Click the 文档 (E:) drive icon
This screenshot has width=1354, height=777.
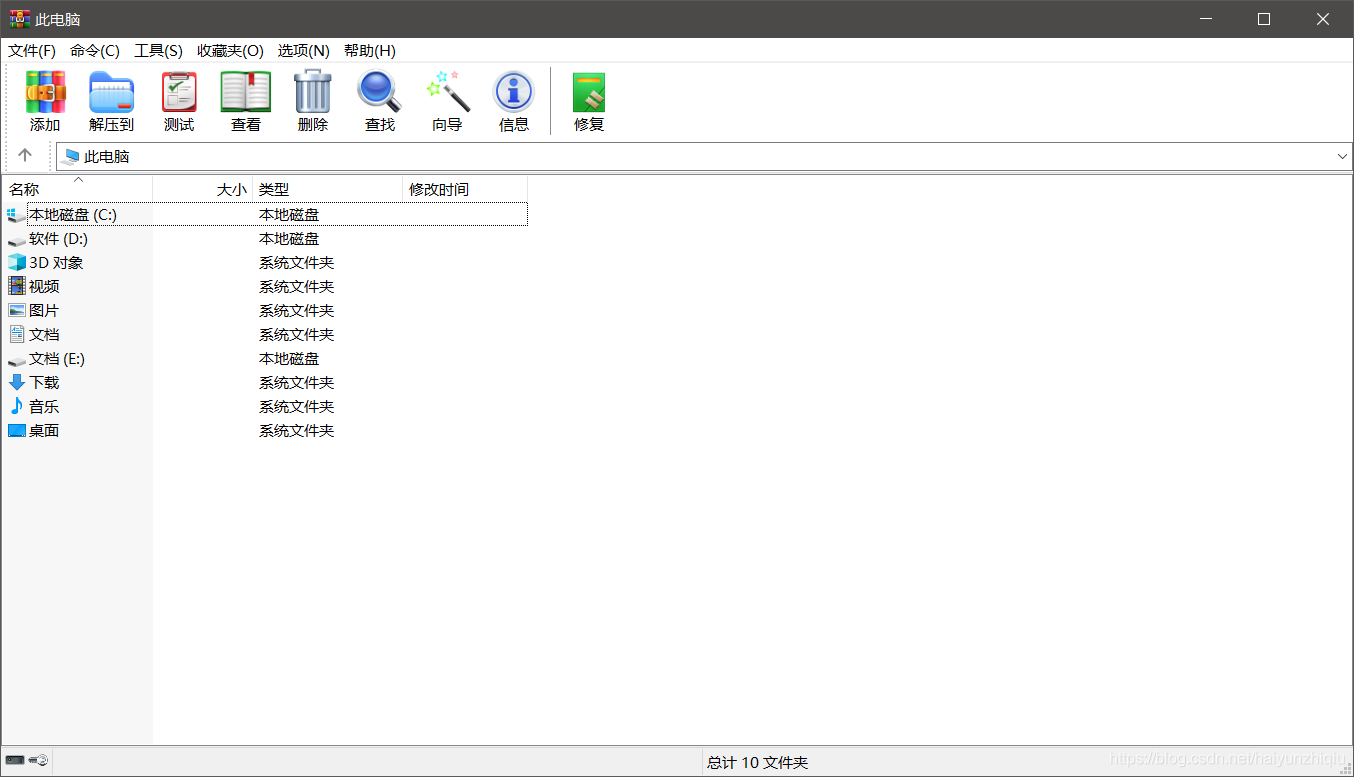coord(17,360)
